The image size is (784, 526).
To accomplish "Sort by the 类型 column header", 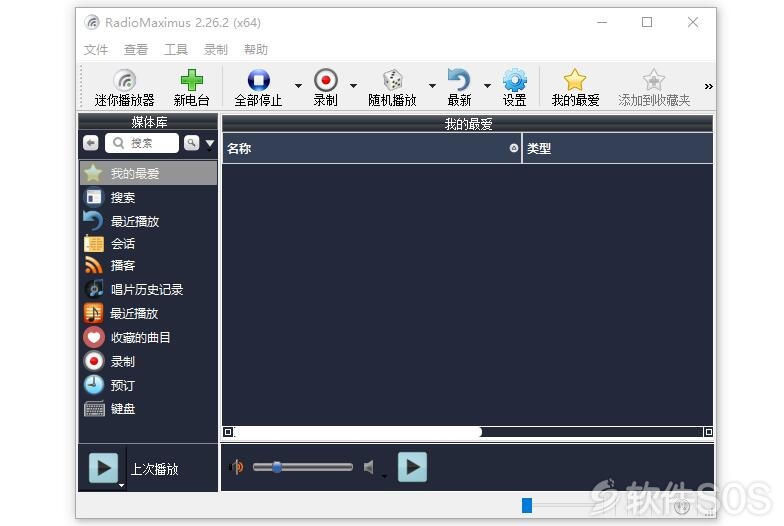I will 618,148.
